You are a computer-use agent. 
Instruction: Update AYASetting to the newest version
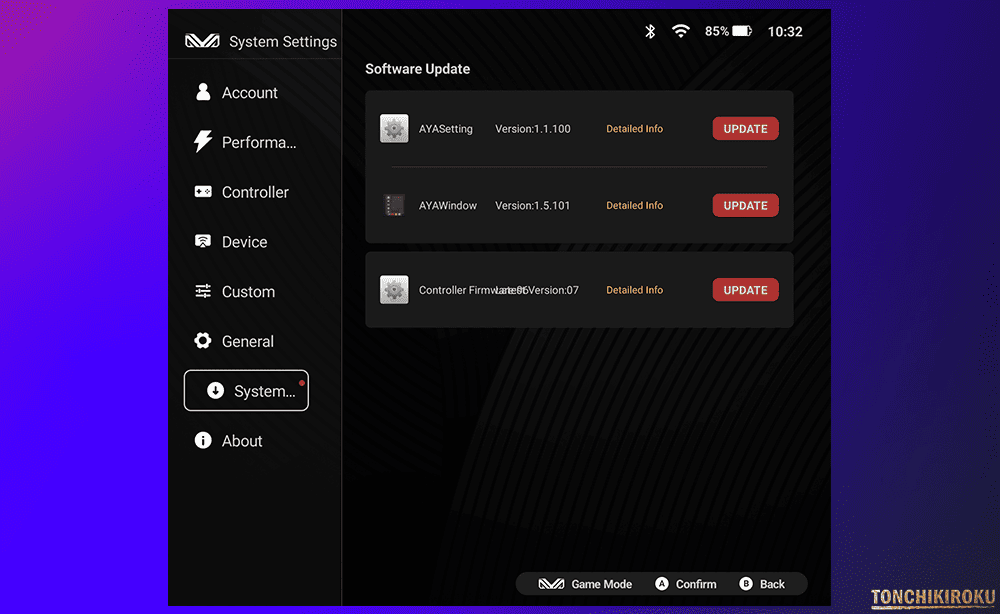click(745, 129)
